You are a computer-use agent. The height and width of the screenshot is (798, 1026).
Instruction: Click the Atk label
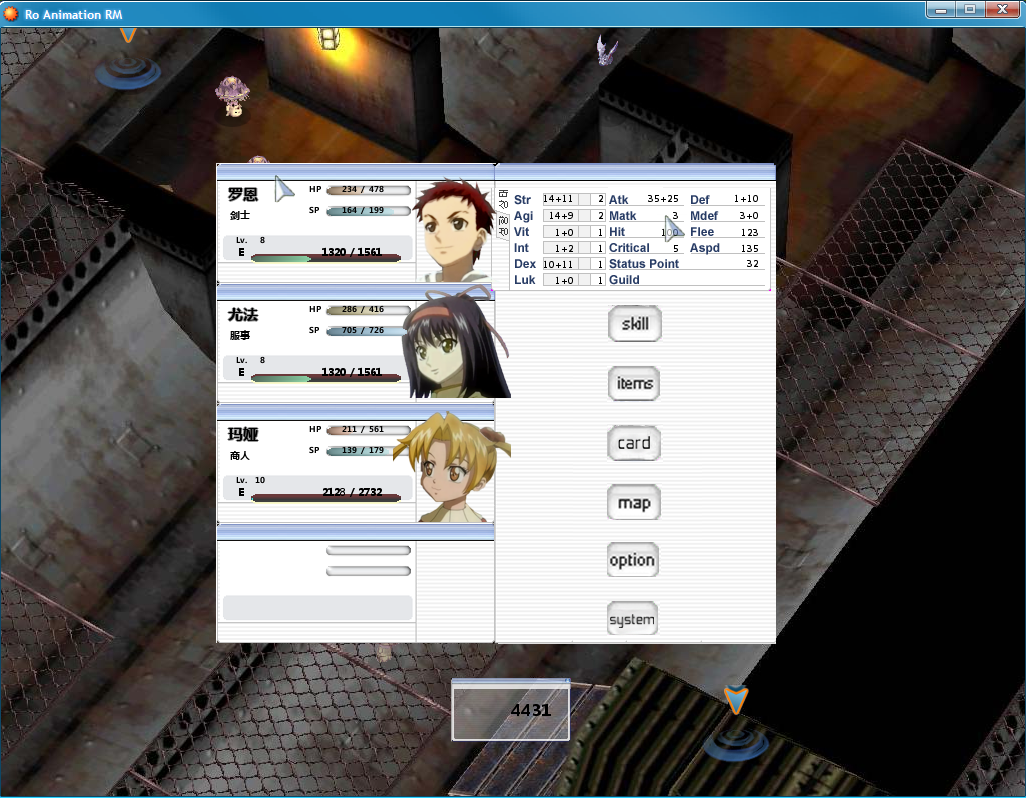pyautogui.click(x=618, y=200)
